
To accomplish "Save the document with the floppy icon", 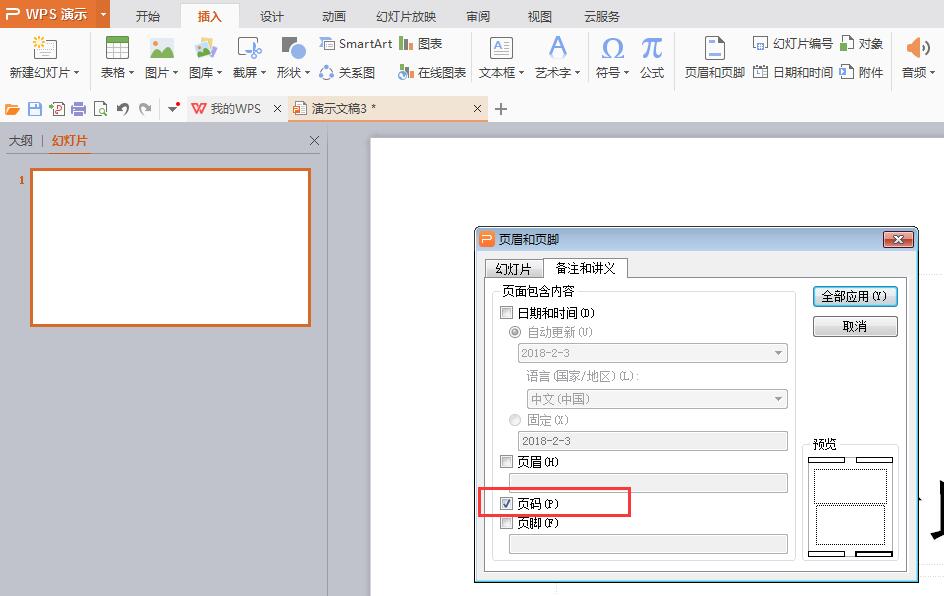I will pos(35,109).
